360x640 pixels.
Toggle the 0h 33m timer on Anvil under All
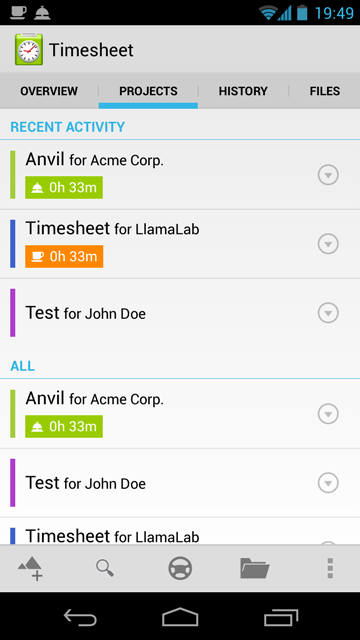point(64,426)
